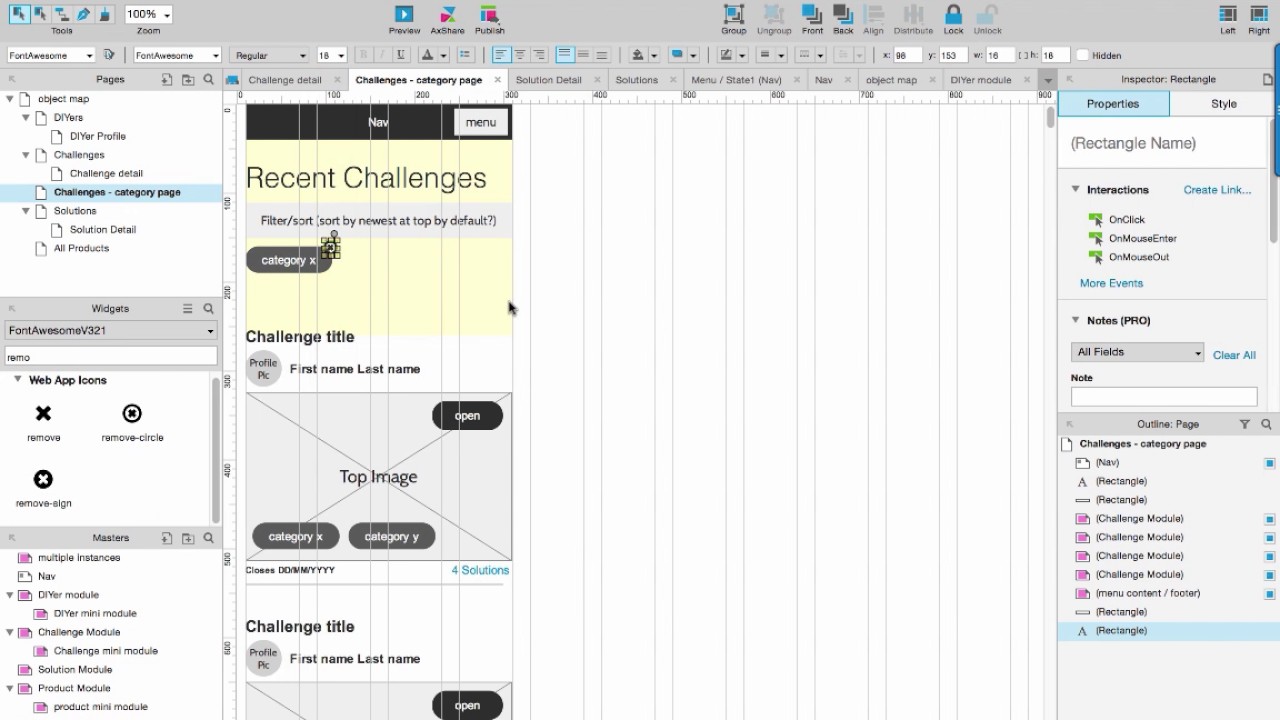Click the Outline filter funnel icon

click(1245, 424)
